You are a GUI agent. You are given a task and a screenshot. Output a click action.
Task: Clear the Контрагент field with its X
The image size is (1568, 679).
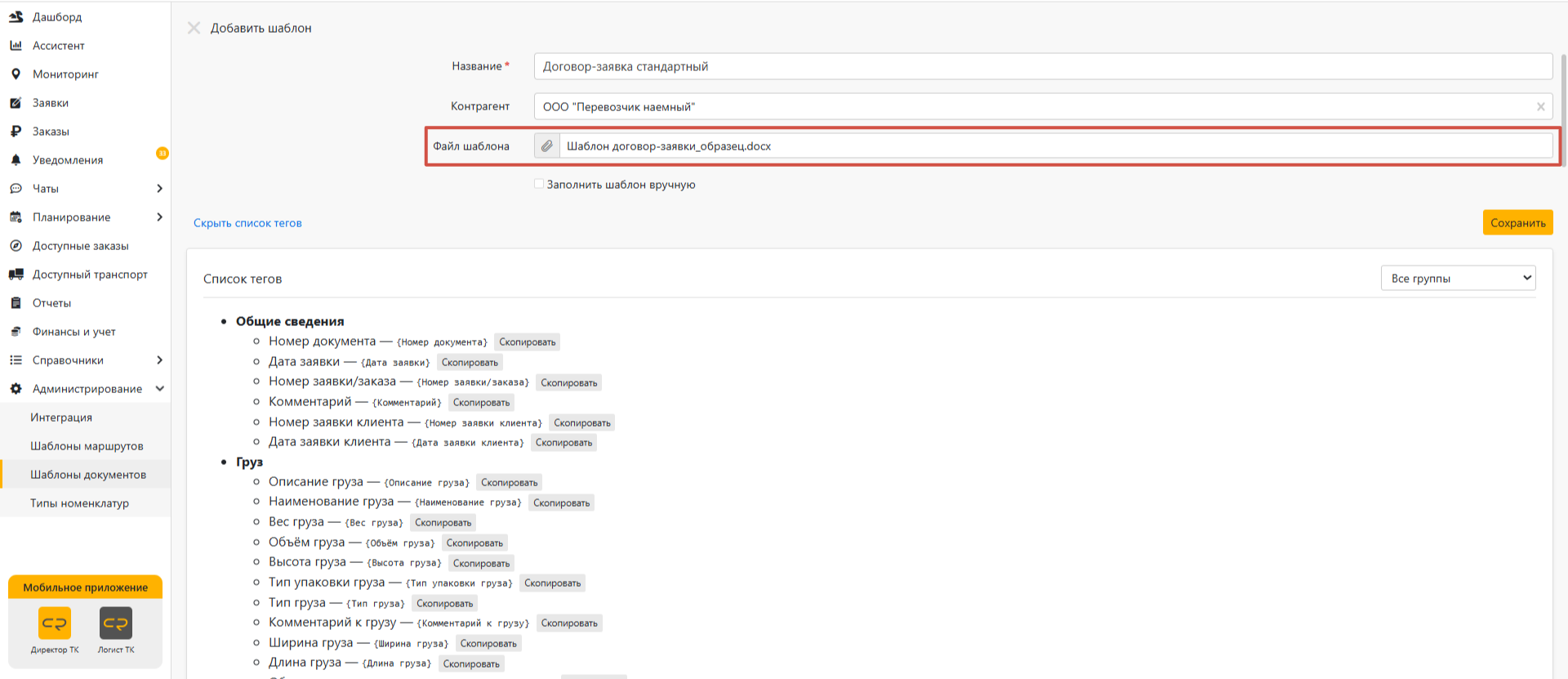[1540, 106]
